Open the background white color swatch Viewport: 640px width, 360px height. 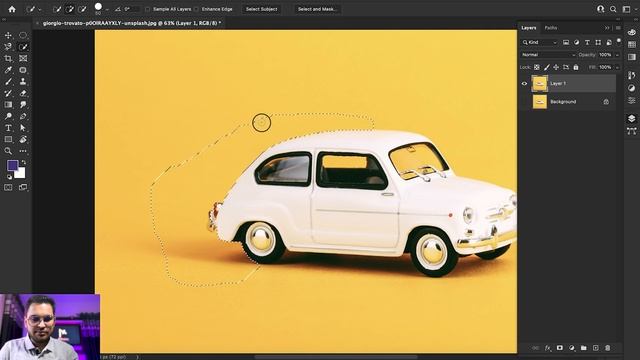21,174
